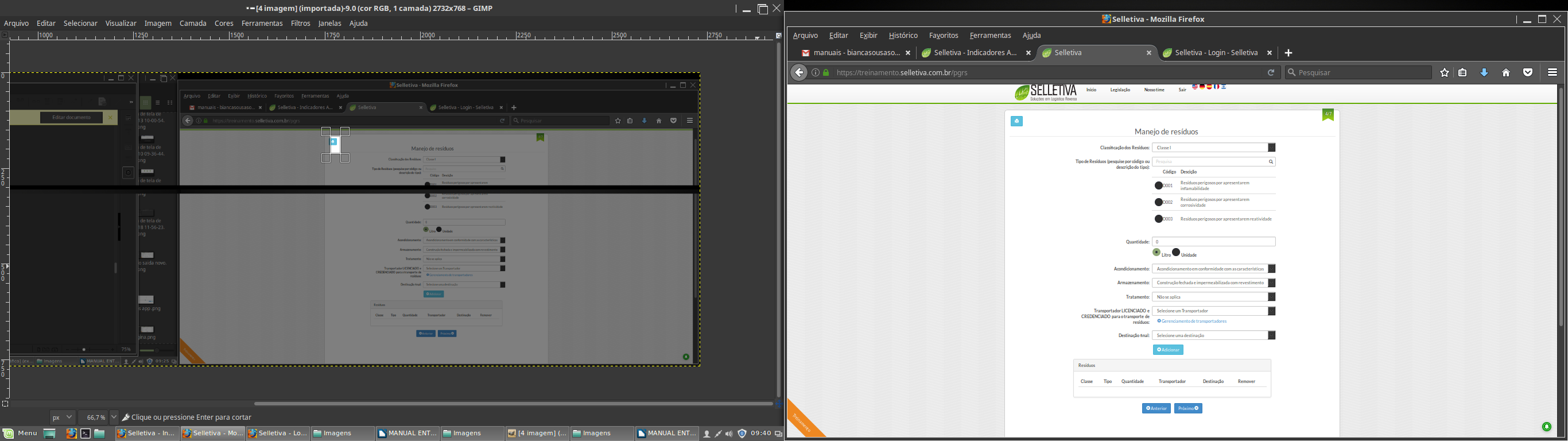Open the Pocket icon in Firefox toolbar
Image resolution: width=1568 pixels, height=441 pixels.
click(x=1528, y=73)
